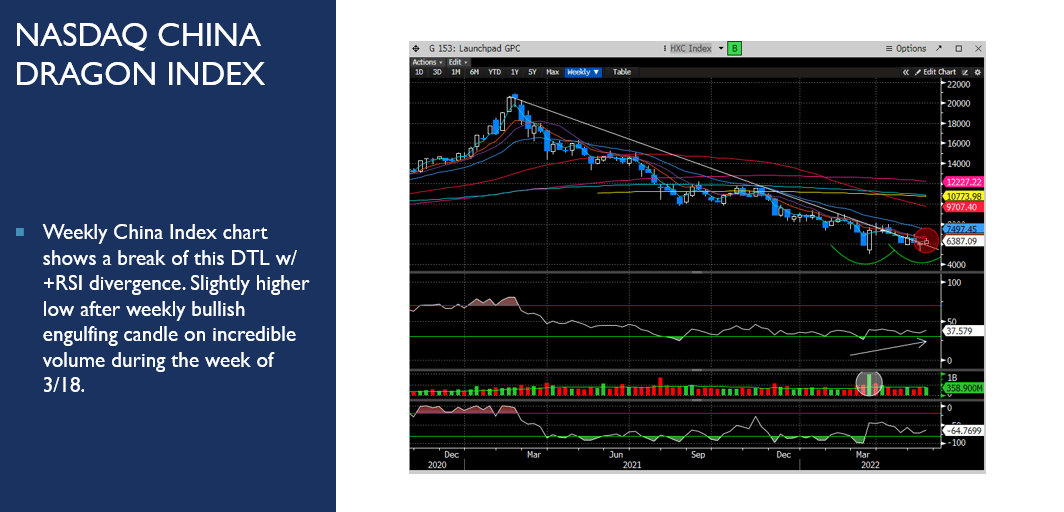Open the Weekly periodicity dropdown
1064x512 pixels.
tap(583, 72)
